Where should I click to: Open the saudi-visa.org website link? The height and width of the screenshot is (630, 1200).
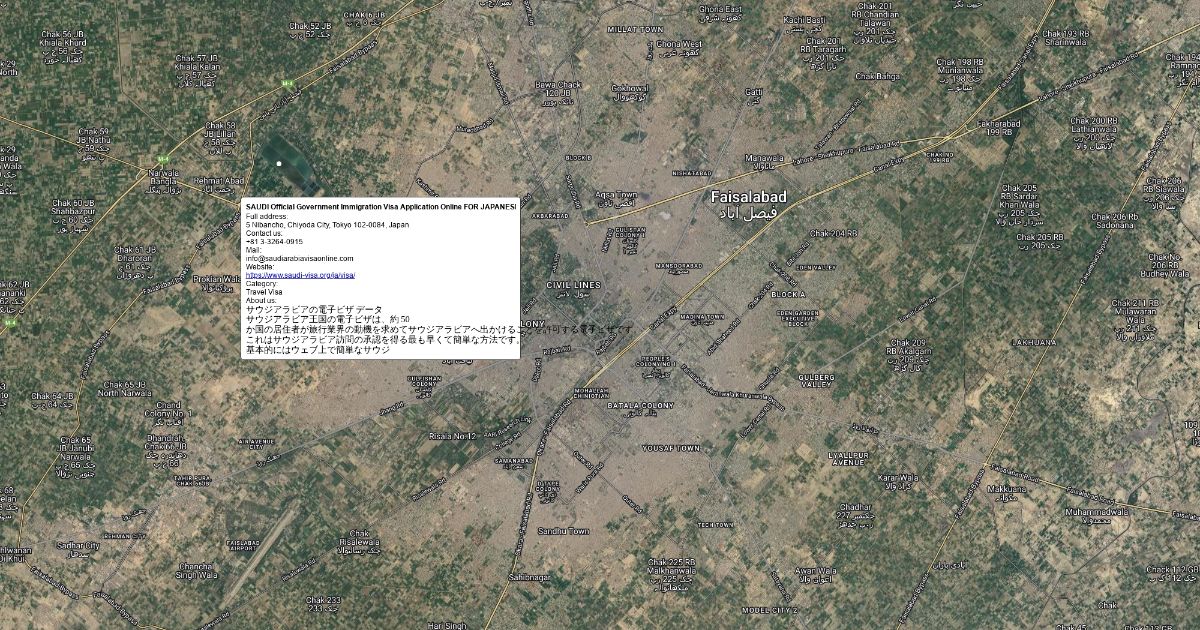tap(301, 275)
